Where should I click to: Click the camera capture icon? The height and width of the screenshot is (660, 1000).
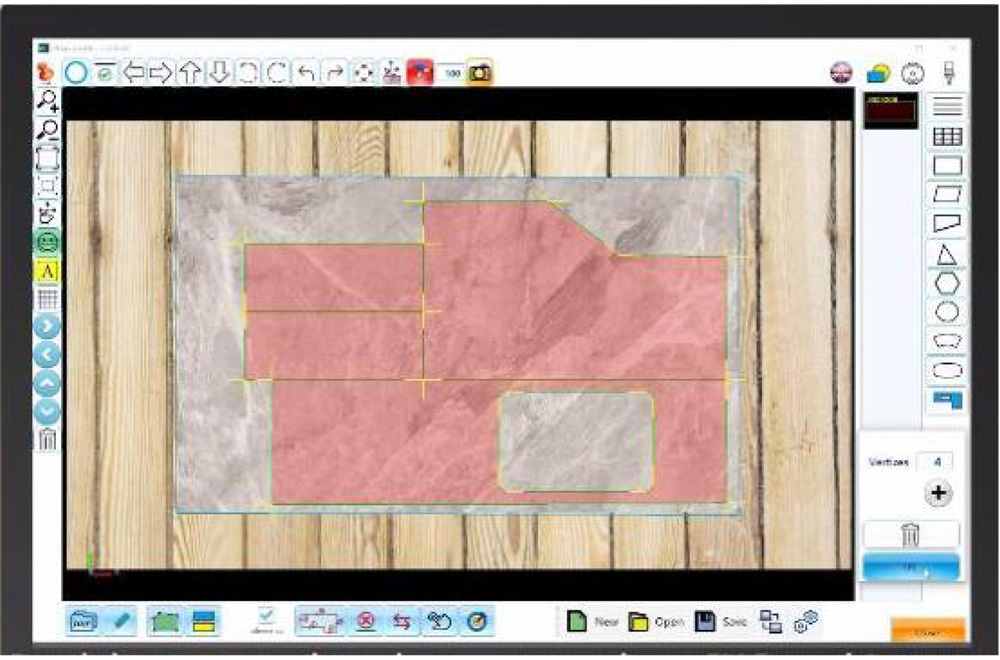(x=480, y=73)
